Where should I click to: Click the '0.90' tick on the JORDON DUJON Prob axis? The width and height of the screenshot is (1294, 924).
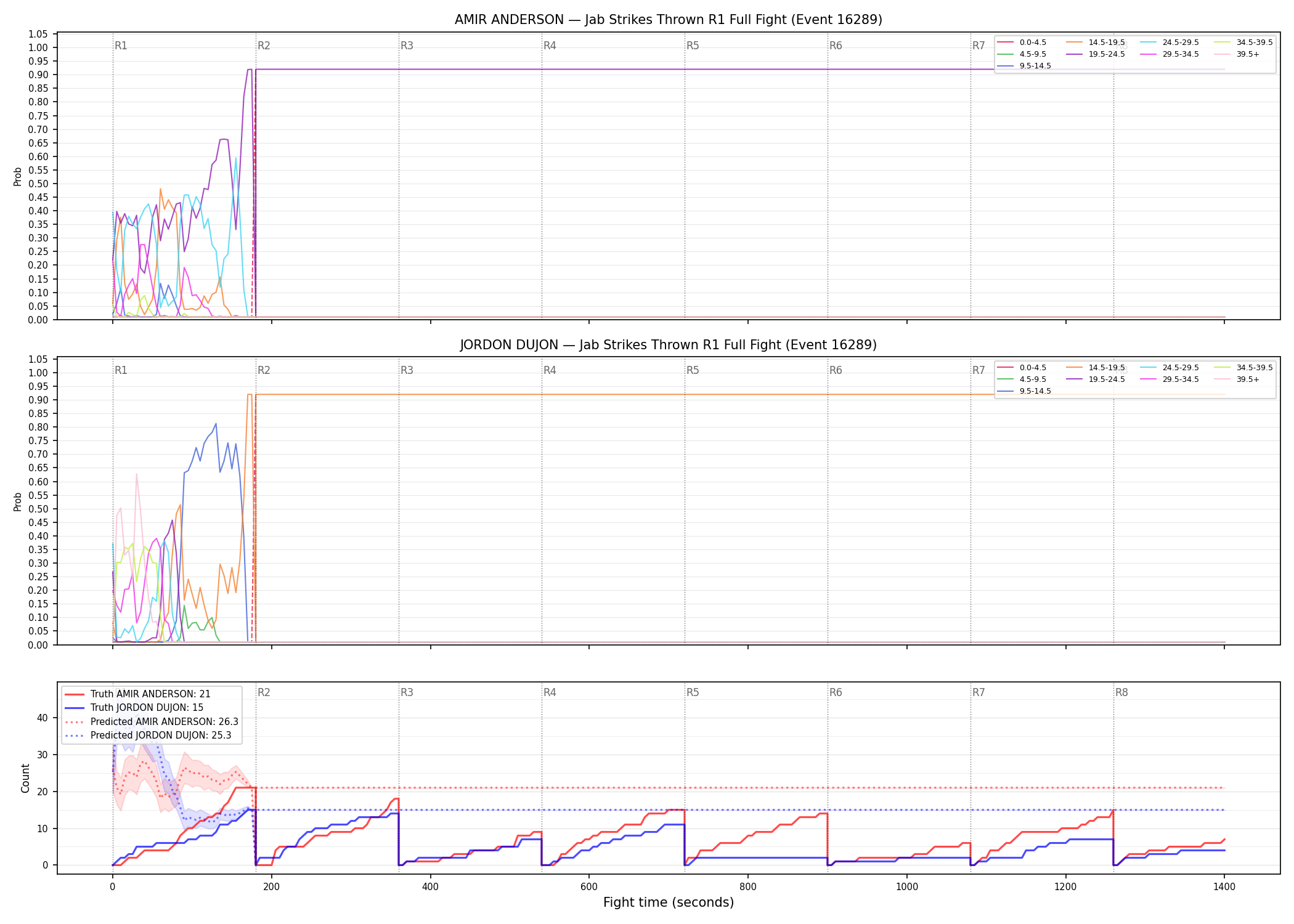38,400
